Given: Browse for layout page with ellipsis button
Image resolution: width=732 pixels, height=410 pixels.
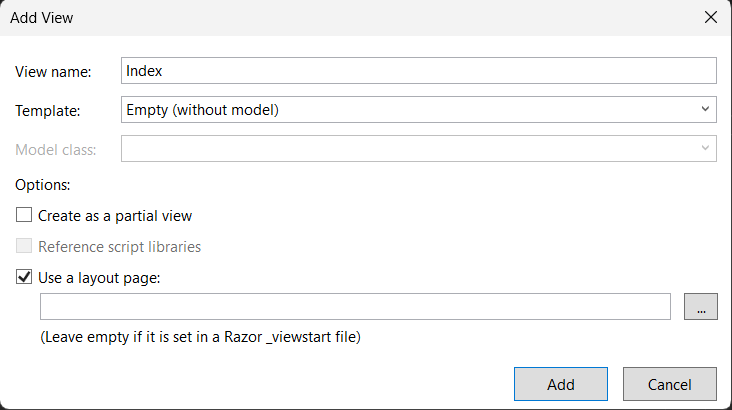Looking at the screenshot, I should click(x=700, y=307).
